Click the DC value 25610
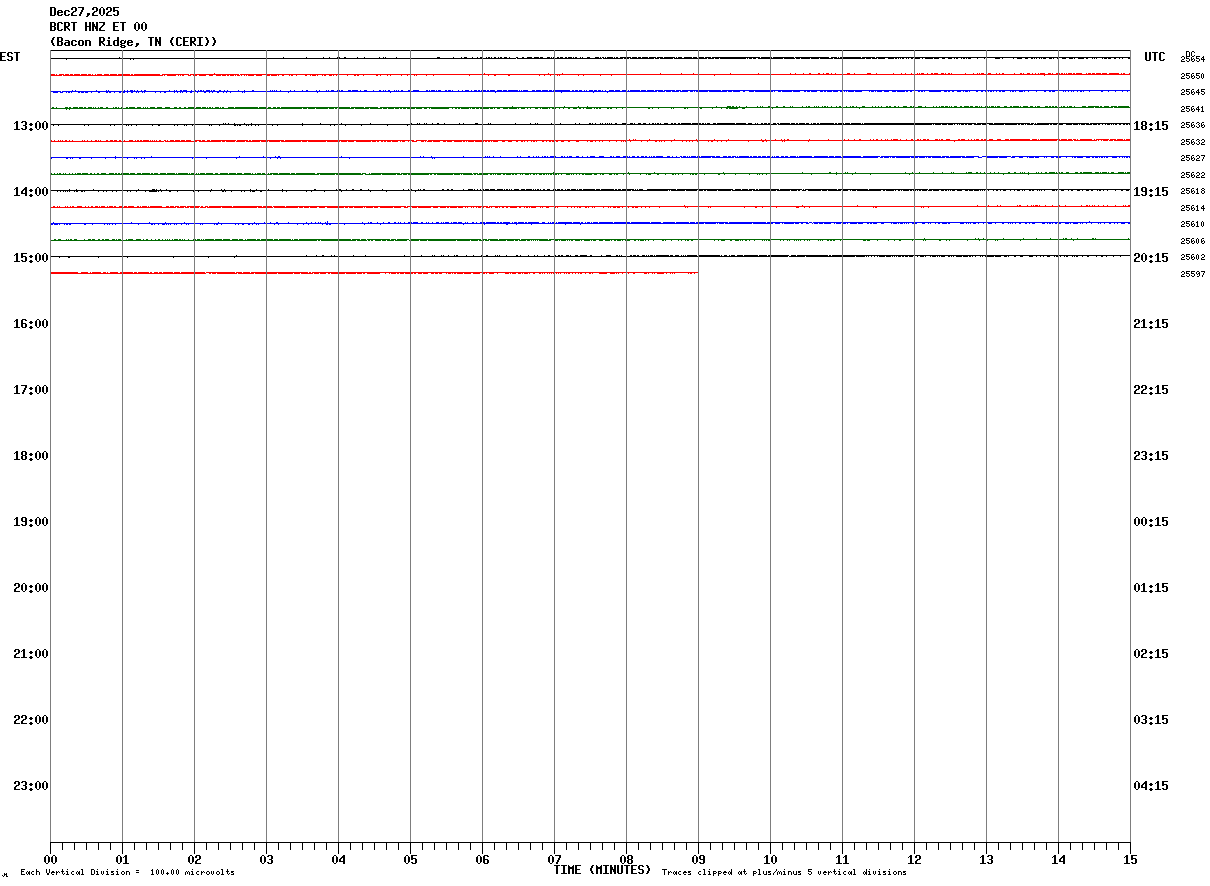 (1192, 224)
